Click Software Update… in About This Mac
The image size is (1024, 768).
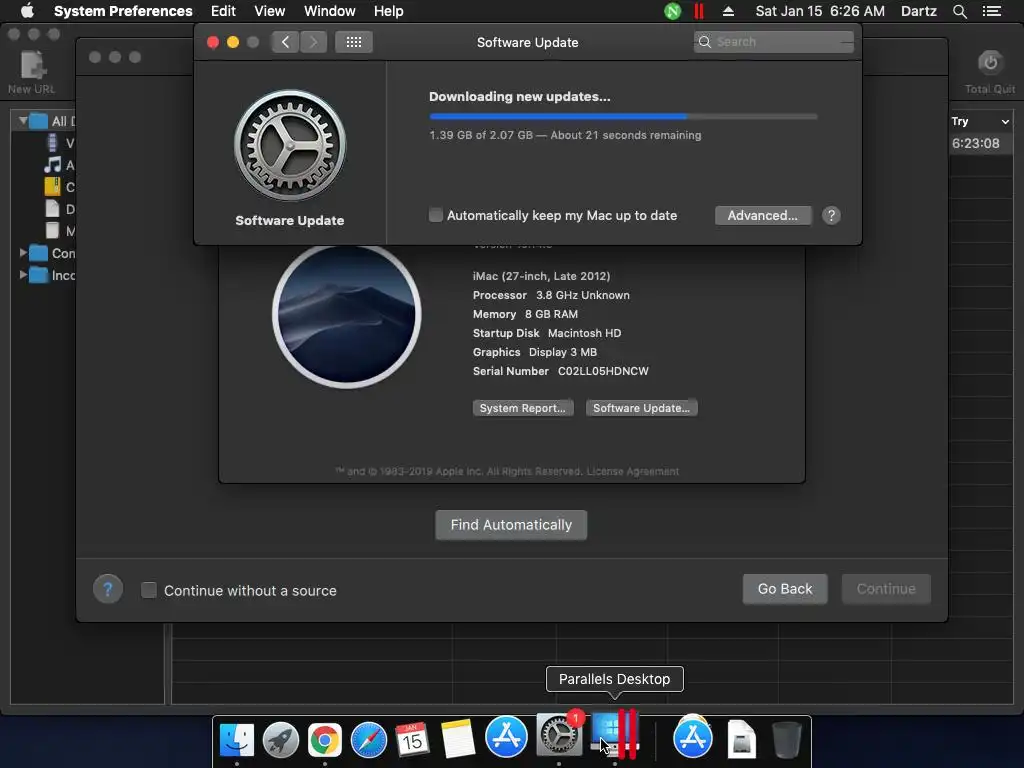[641, 408]
